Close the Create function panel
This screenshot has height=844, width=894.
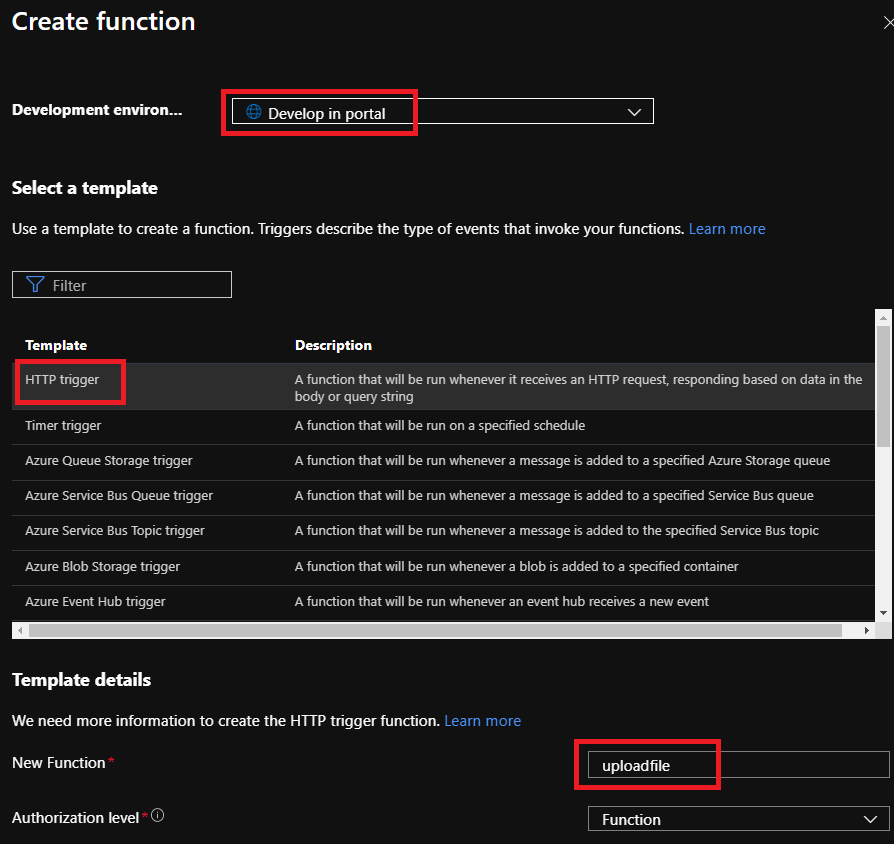point(888,23)
